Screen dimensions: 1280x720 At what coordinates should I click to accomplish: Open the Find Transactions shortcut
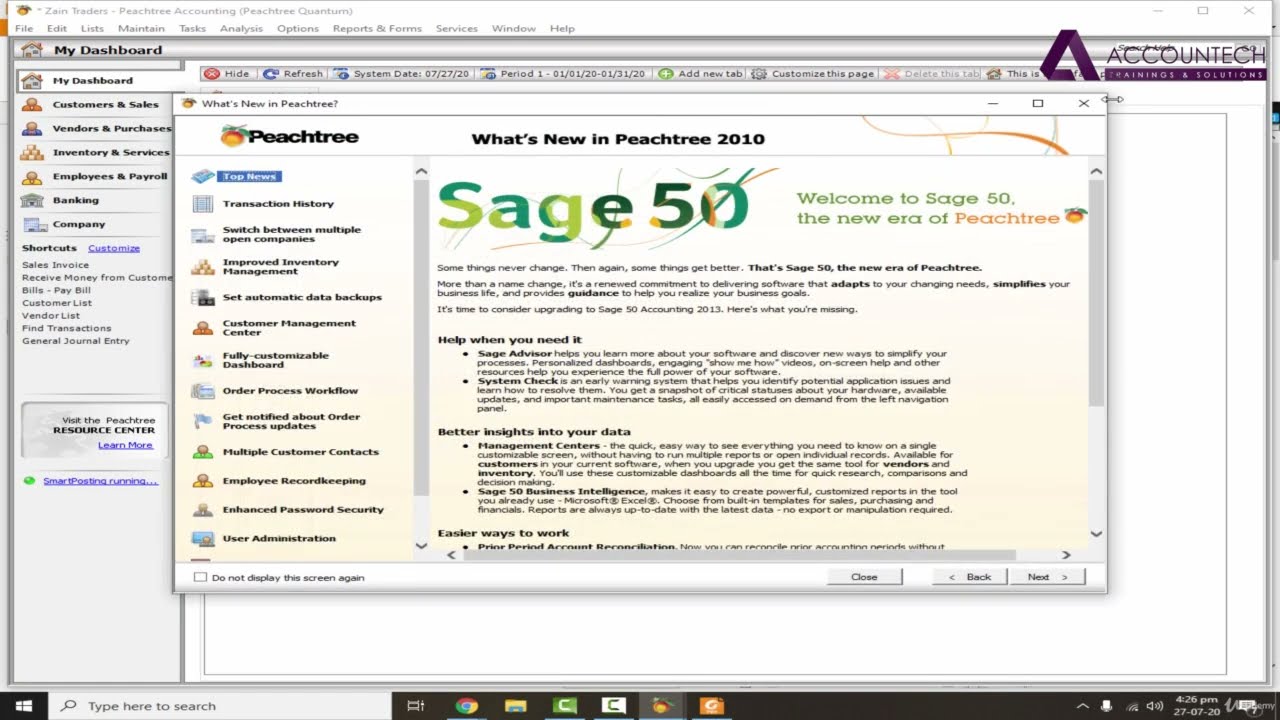67,328
